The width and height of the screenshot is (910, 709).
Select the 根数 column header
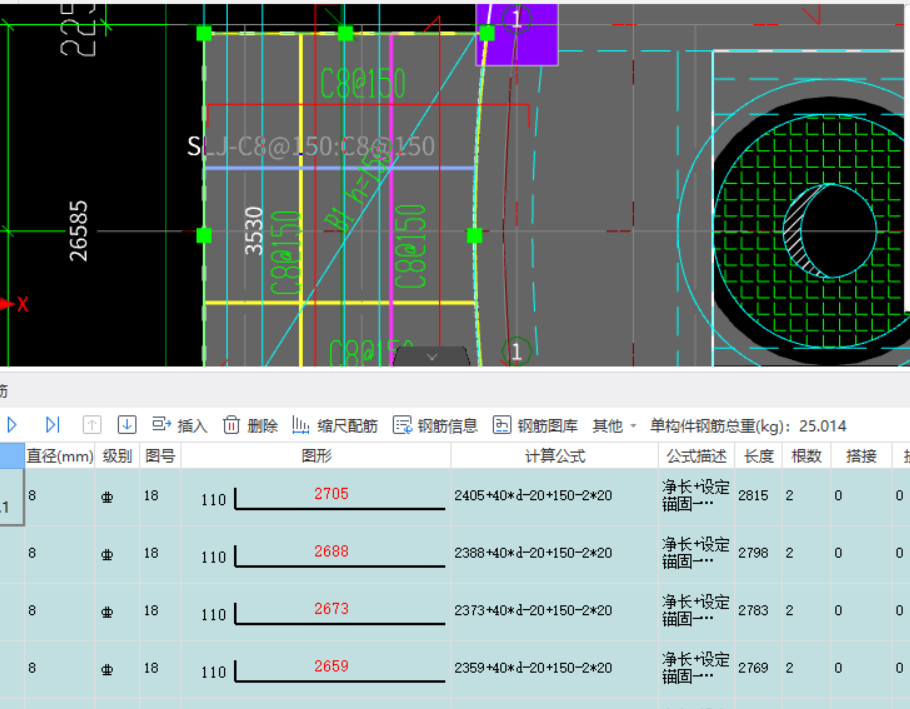point(806,456)
